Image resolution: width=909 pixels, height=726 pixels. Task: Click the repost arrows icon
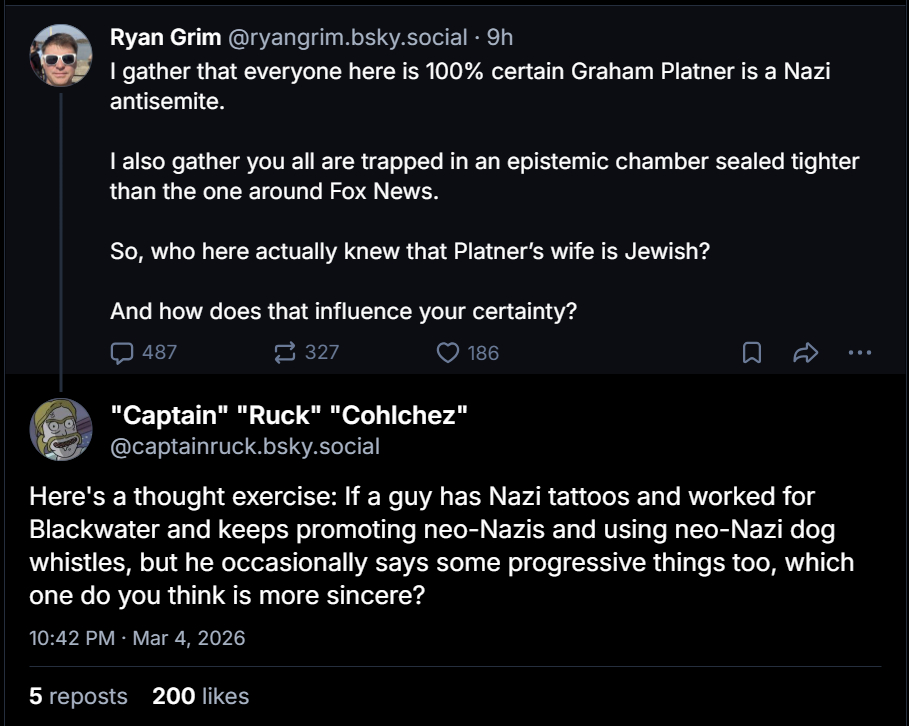[285, 352]
